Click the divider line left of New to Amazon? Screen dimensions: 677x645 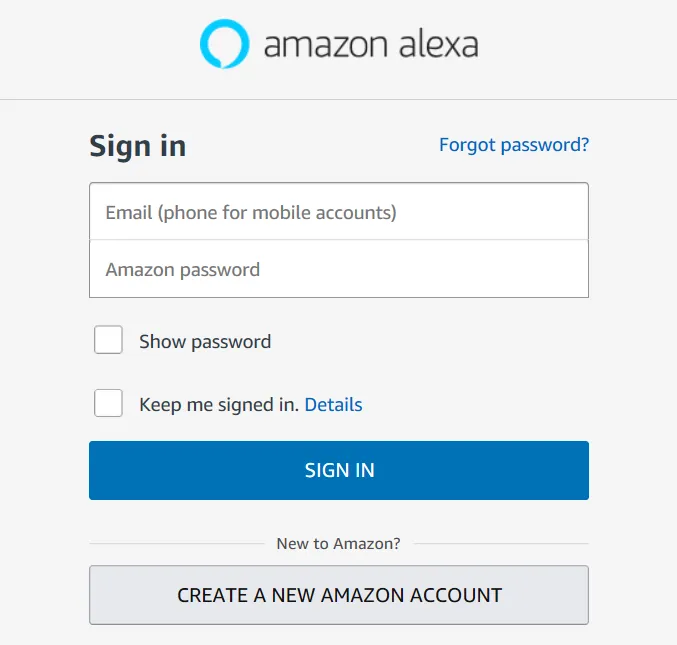tap(177, 543)
